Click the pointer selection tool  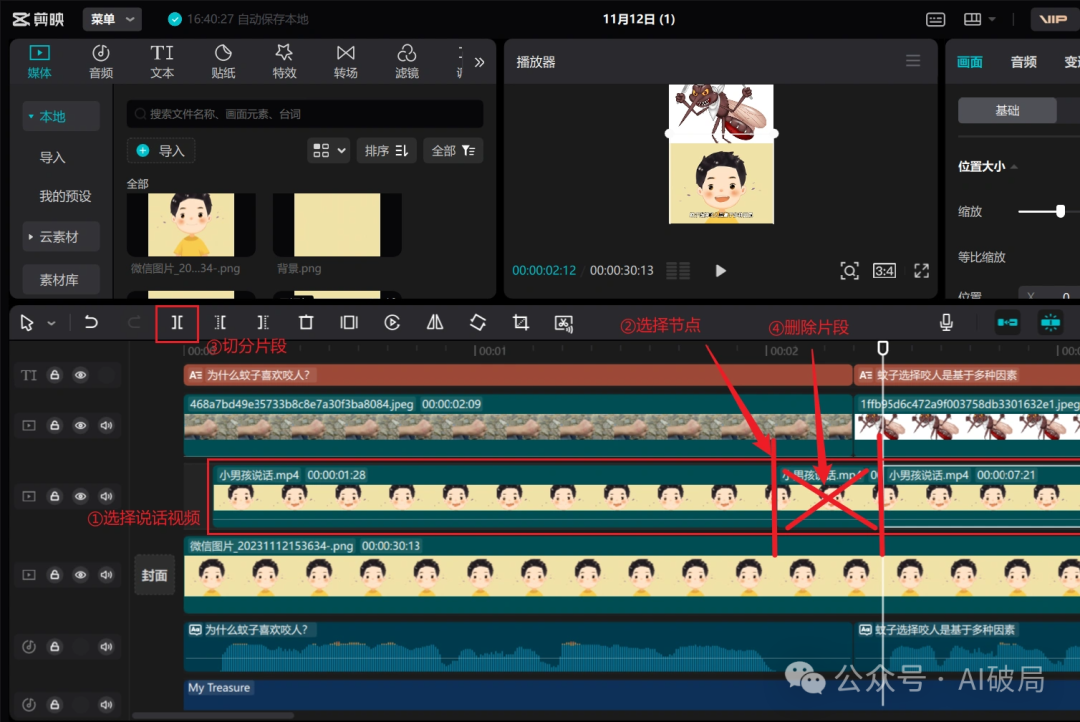27,322
